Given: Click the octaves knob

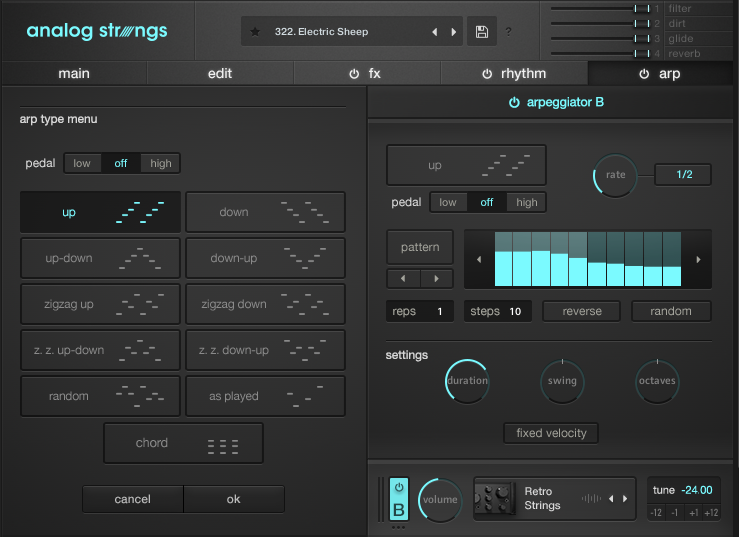Looking at the screenshot, I should [657, 381].
